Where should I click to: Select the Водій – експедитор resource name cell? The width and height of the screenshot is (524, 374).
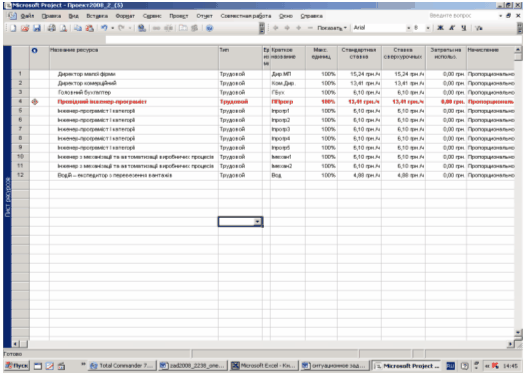[x=134, y=175]
